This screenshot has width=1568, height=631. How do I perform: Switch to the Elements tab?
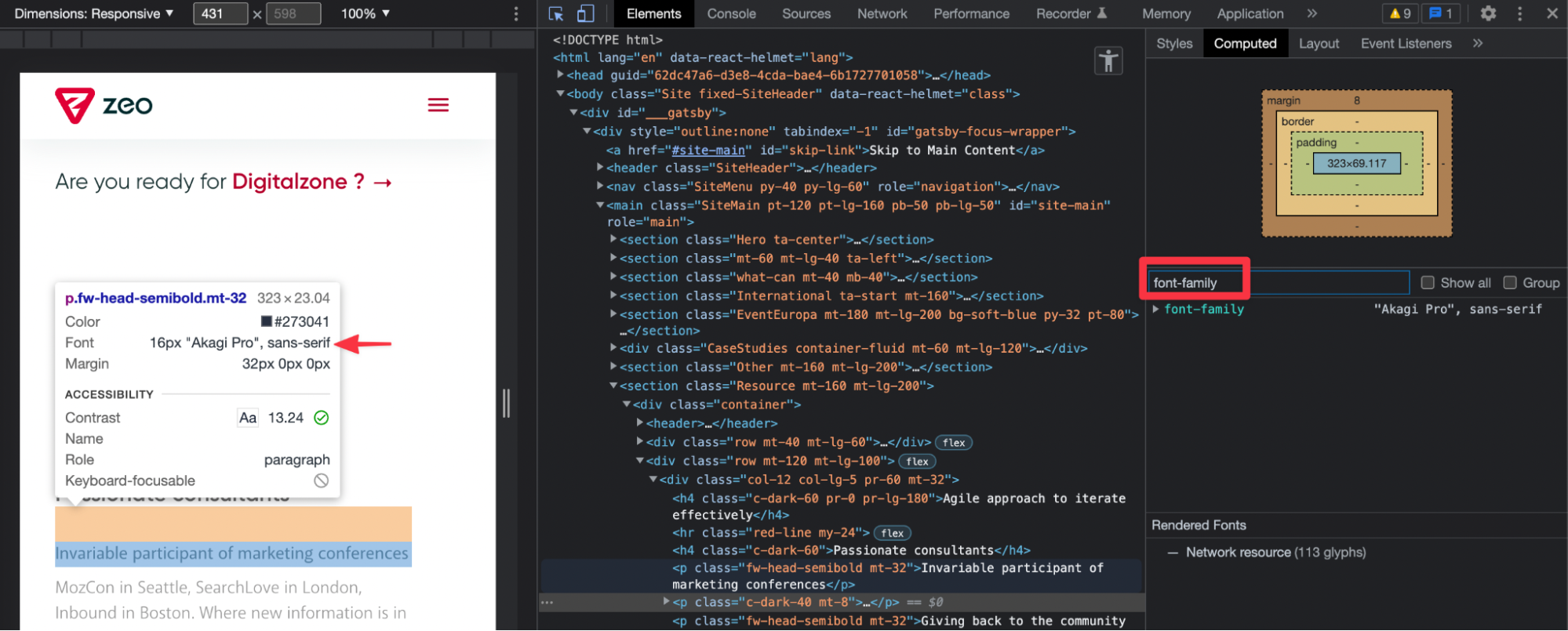pos(653,13)
